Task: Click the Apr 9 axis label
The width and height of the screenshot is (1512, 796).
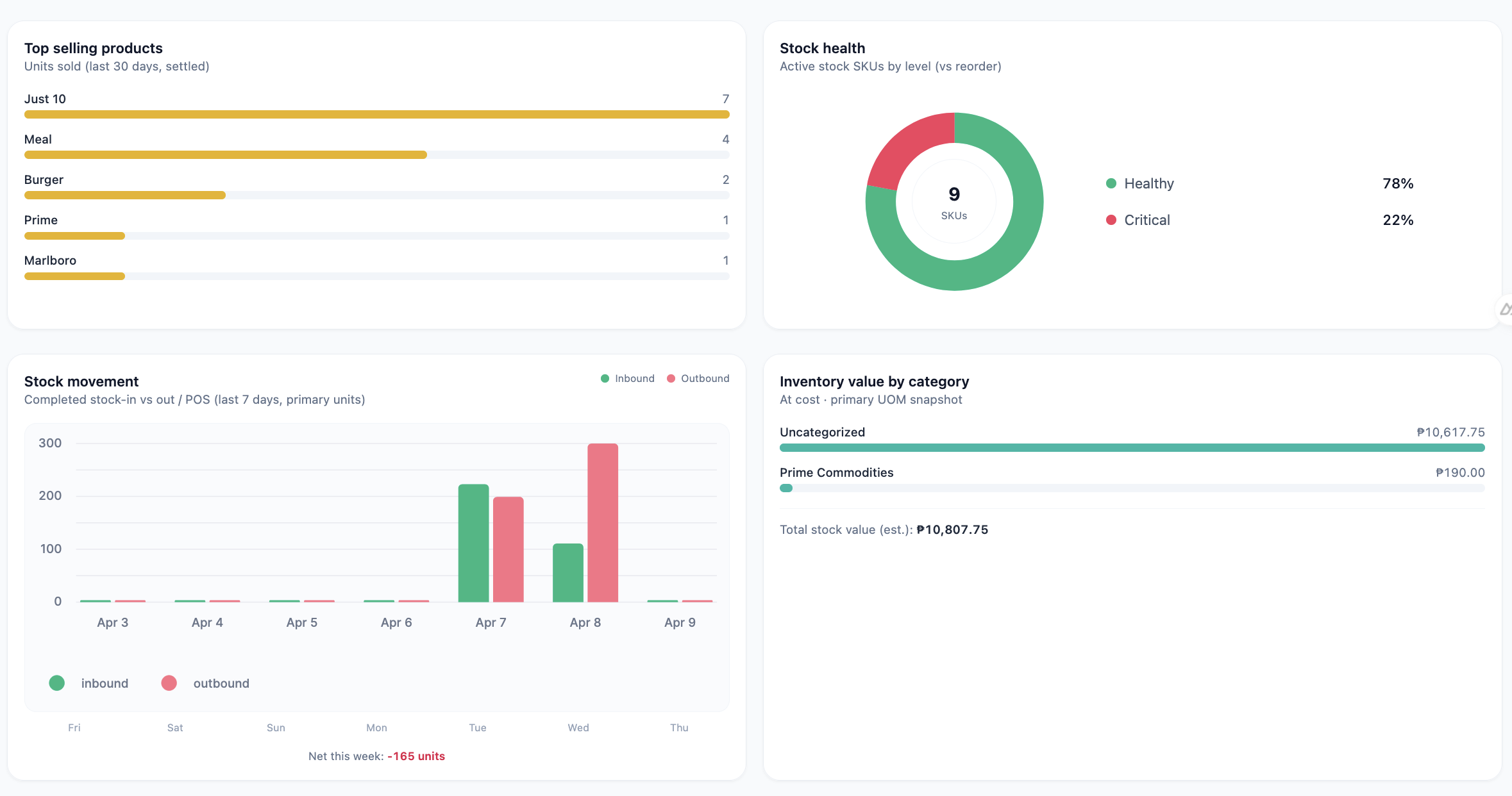Action: point(679,622)
